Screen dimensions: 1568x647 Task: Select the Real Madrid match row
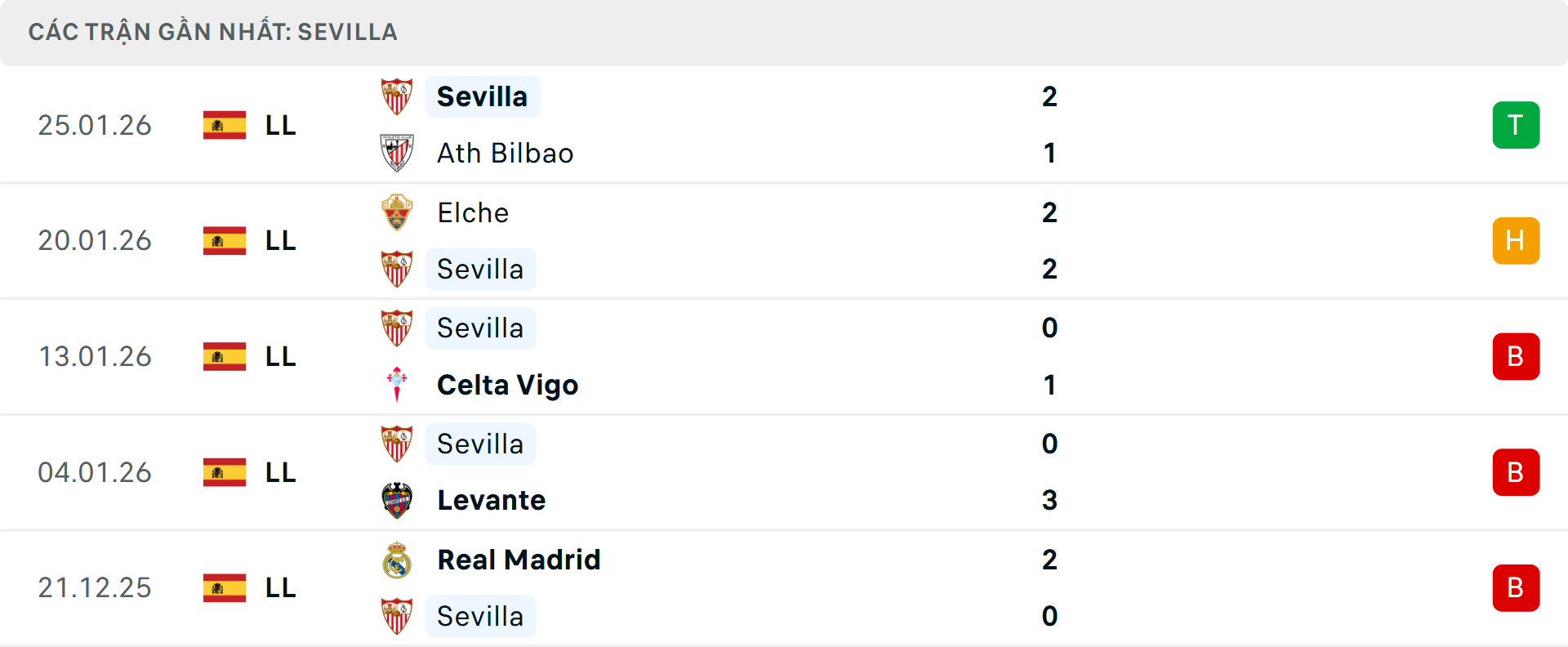point(784,587)
